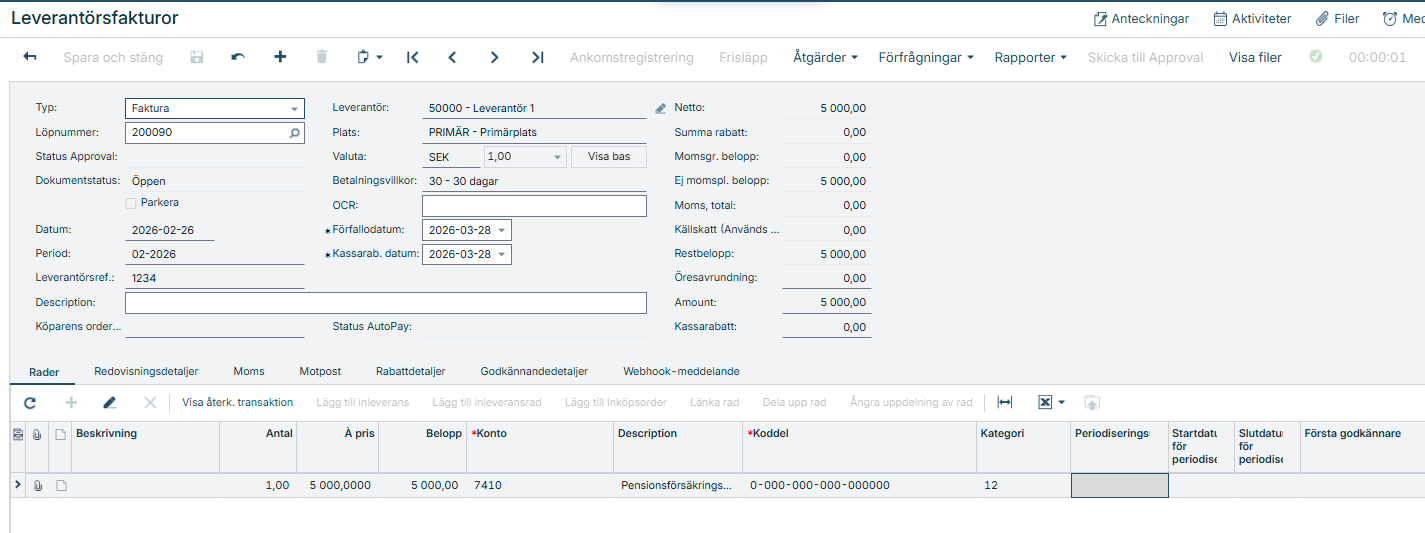
Task: Add new invoice with plus icon
Action: [x=280, y=57]
